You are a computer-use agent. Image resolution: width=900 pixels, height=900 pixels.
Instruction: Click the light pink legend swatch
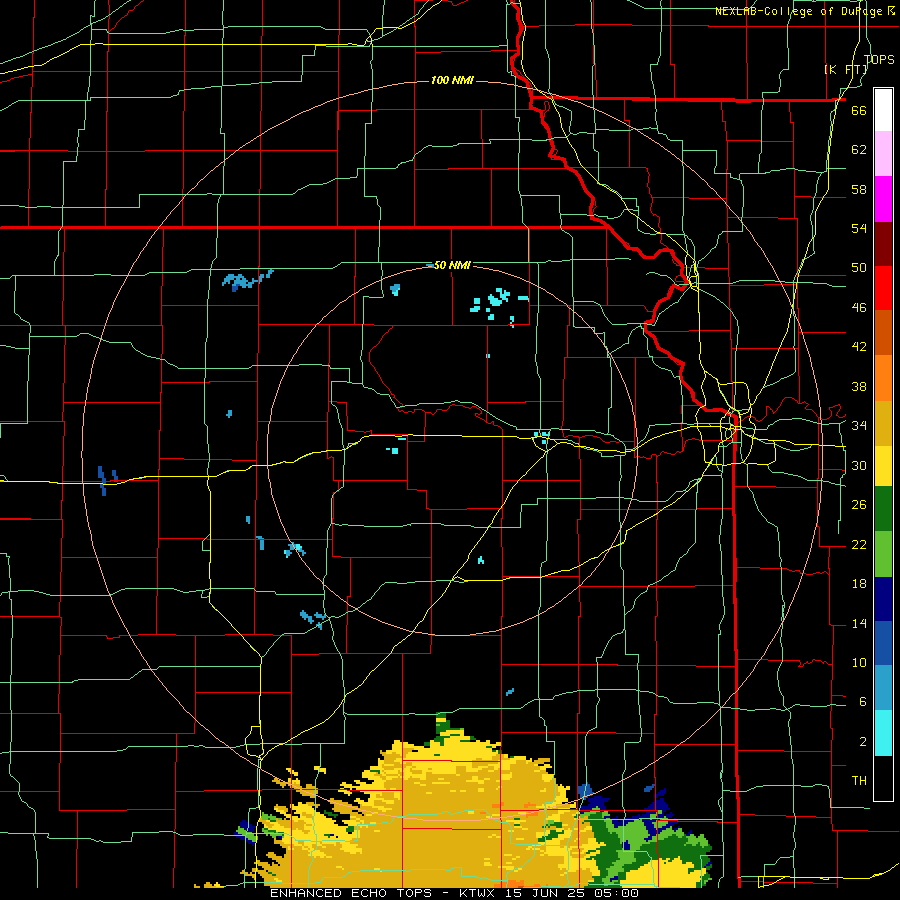pos(883,154)
